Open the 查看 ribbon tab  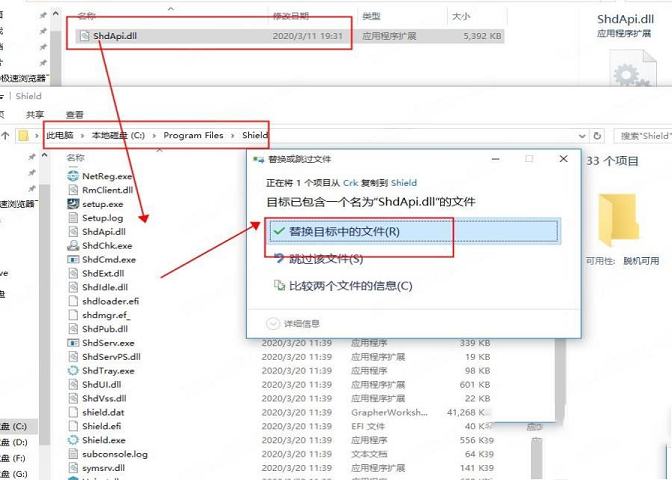click(x=75, y=115)
